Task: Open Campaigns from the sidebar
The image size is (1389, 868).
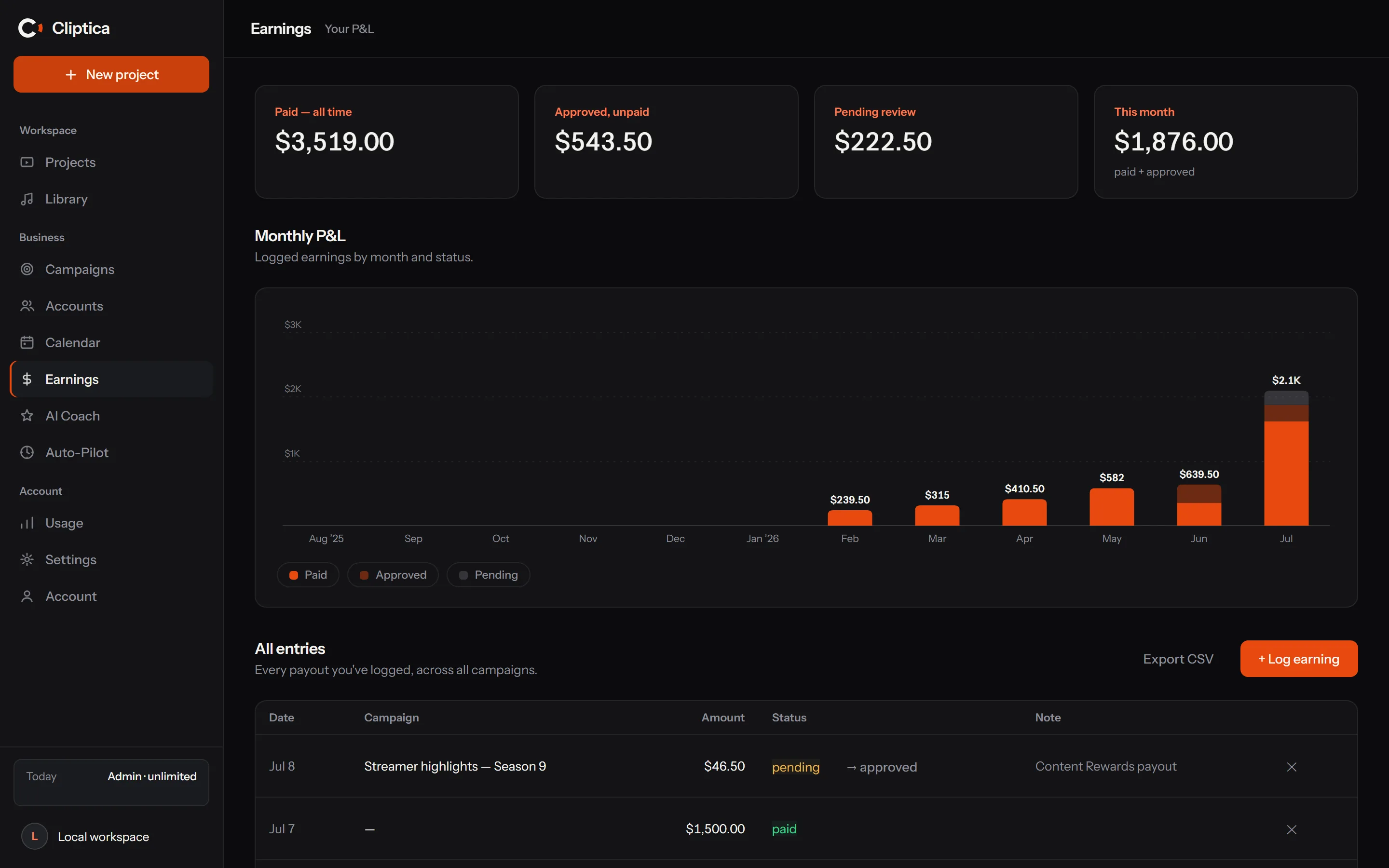Action: [111, 269]
